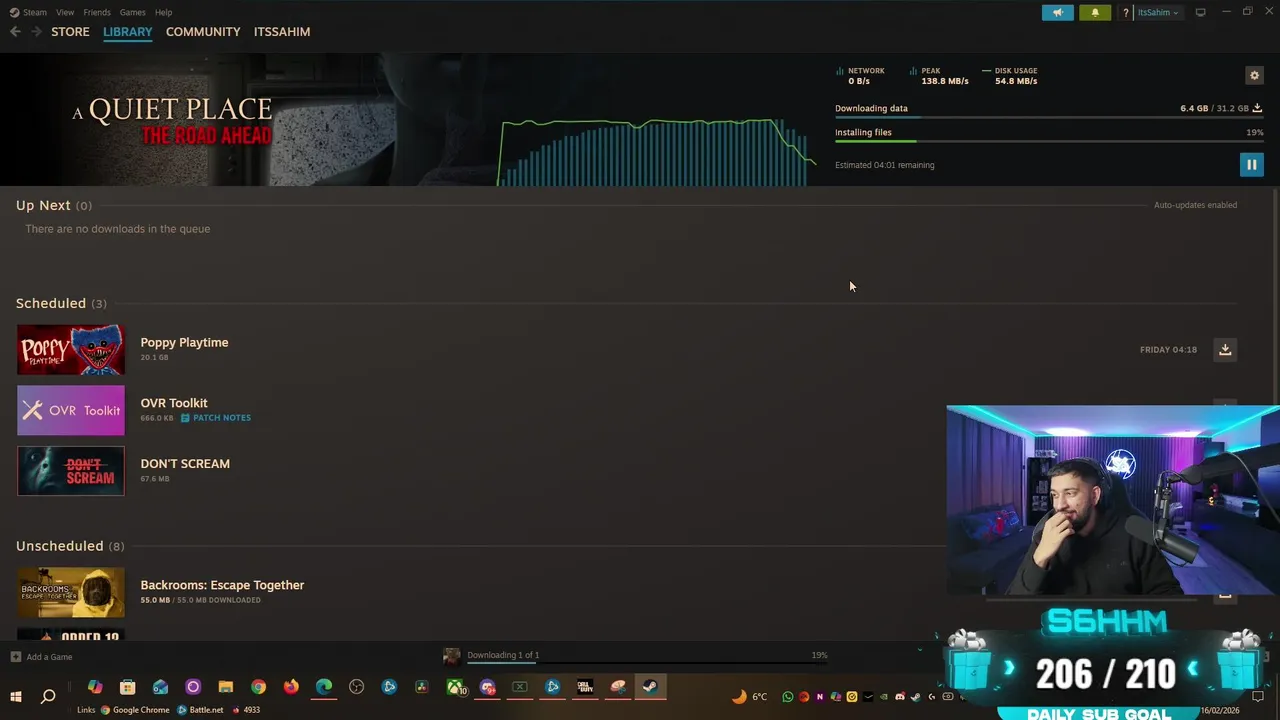
Task: Open the green notifications bell
Action: (x=1095, y=13)
